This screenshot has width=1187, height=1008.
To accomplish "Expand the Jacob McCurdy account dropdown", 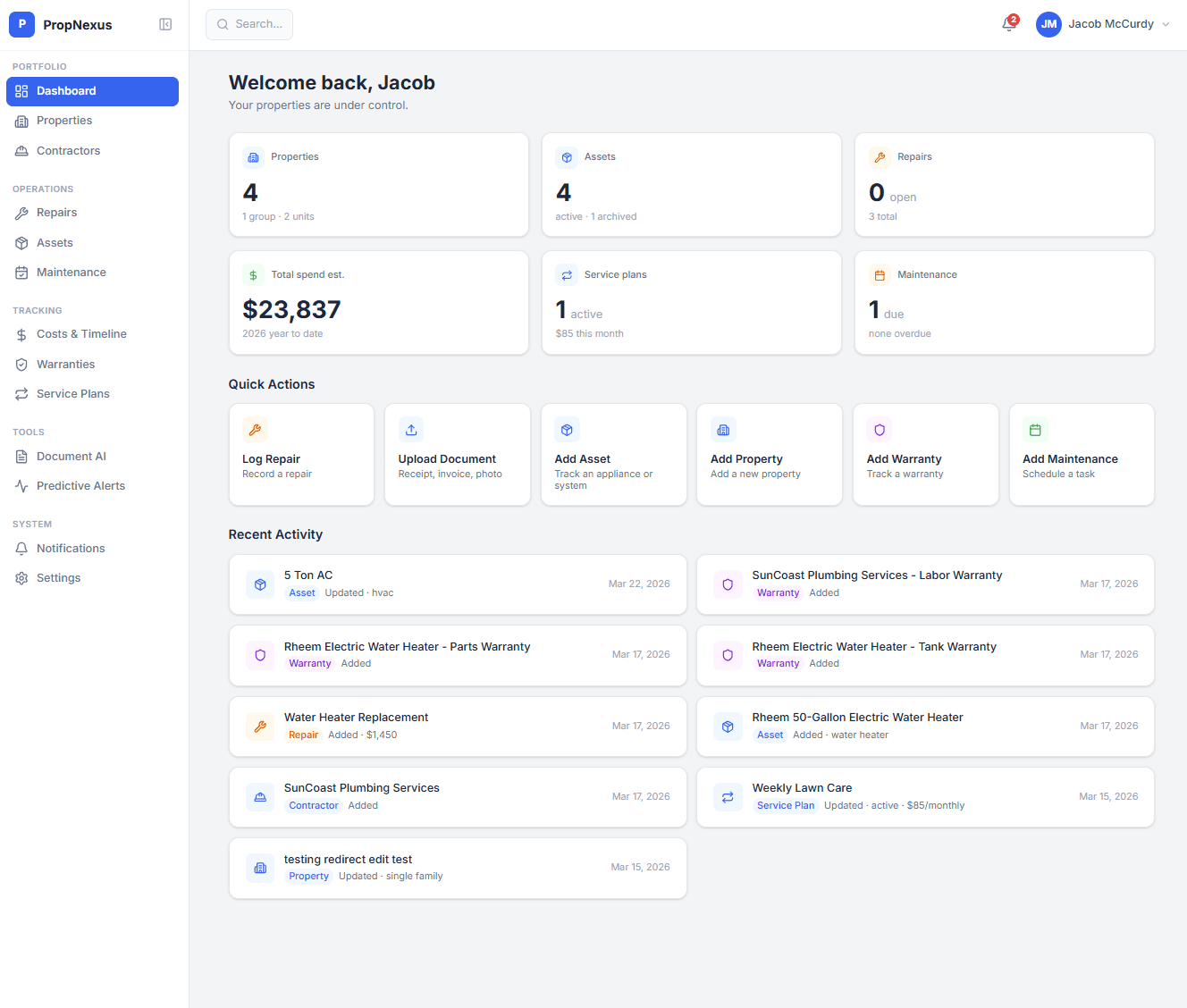I will point(1106,24).
